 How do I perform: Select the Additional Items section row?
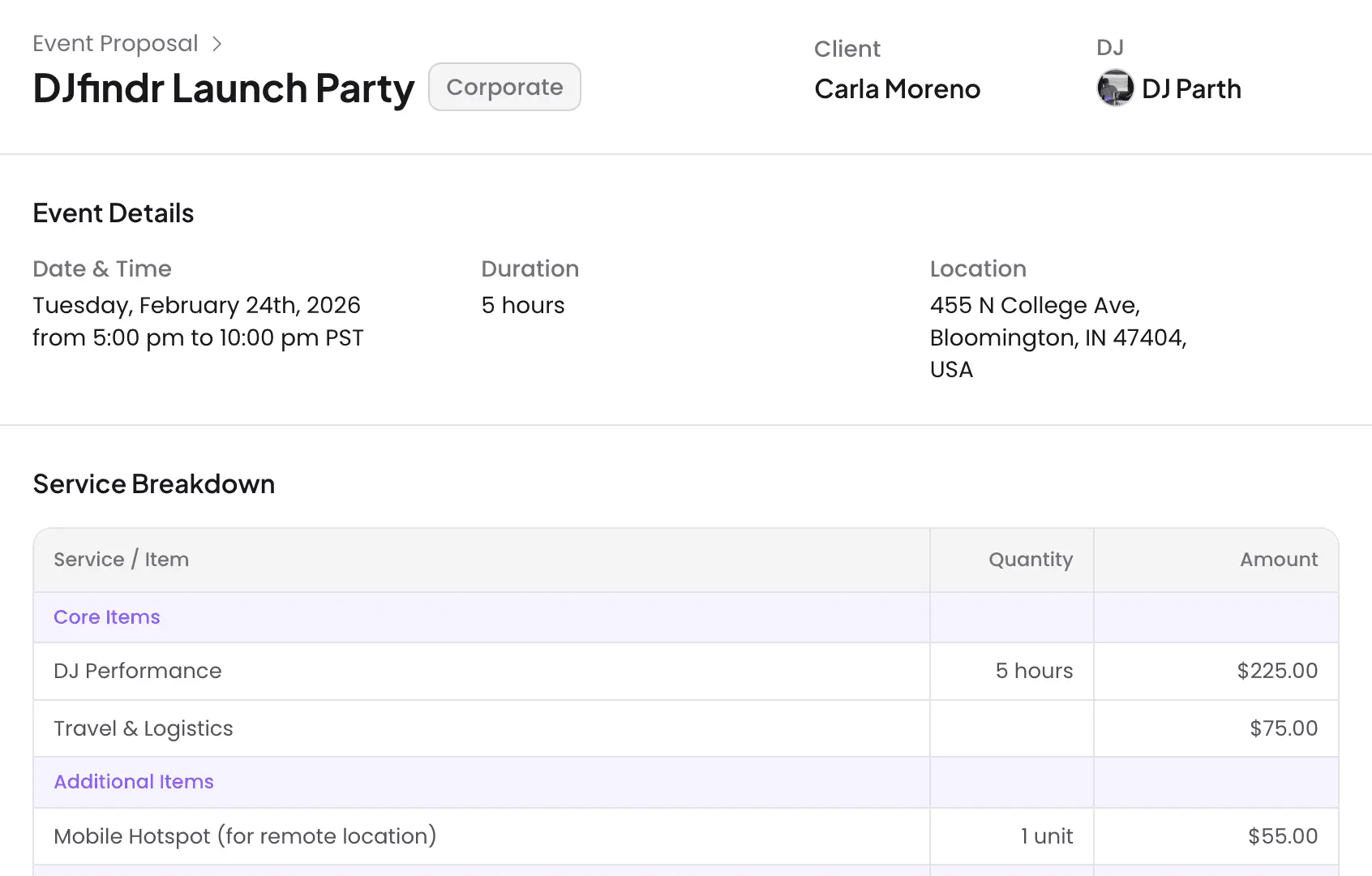[x=686, y=782]
